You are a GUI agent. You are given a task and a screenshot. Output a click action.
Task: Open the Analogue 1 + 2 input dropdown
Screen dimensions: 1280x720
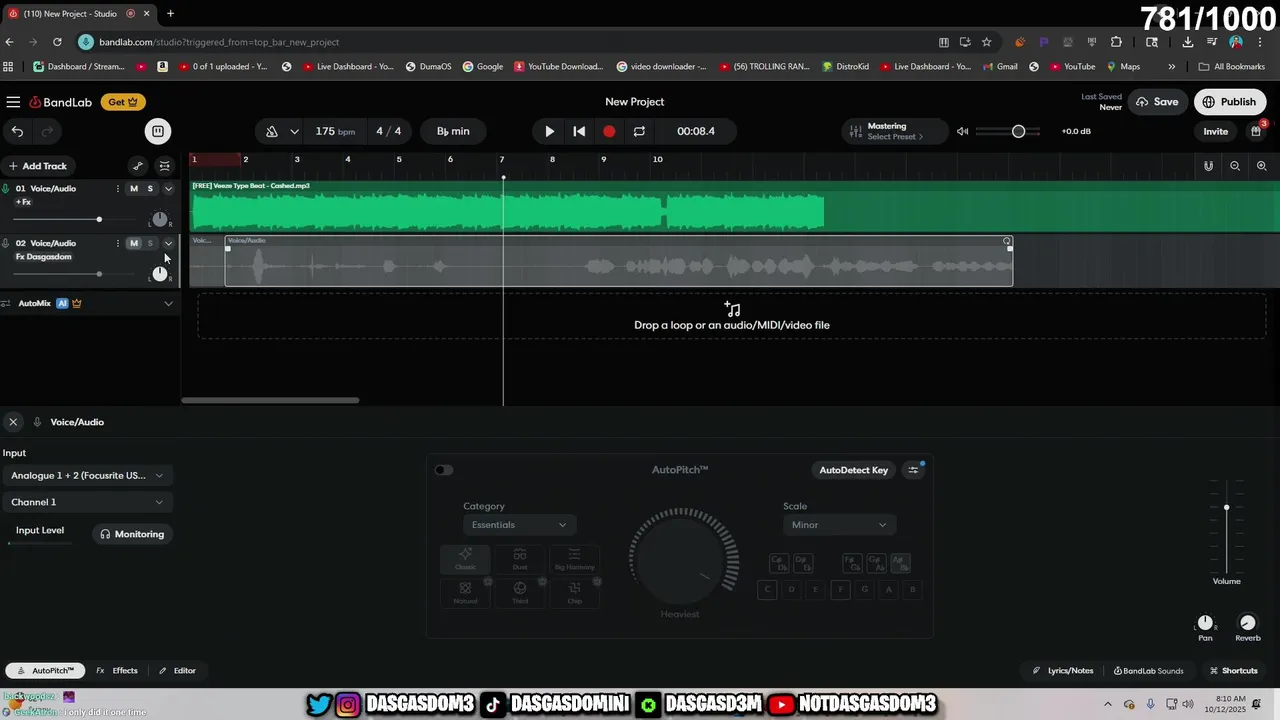point(87,475)
